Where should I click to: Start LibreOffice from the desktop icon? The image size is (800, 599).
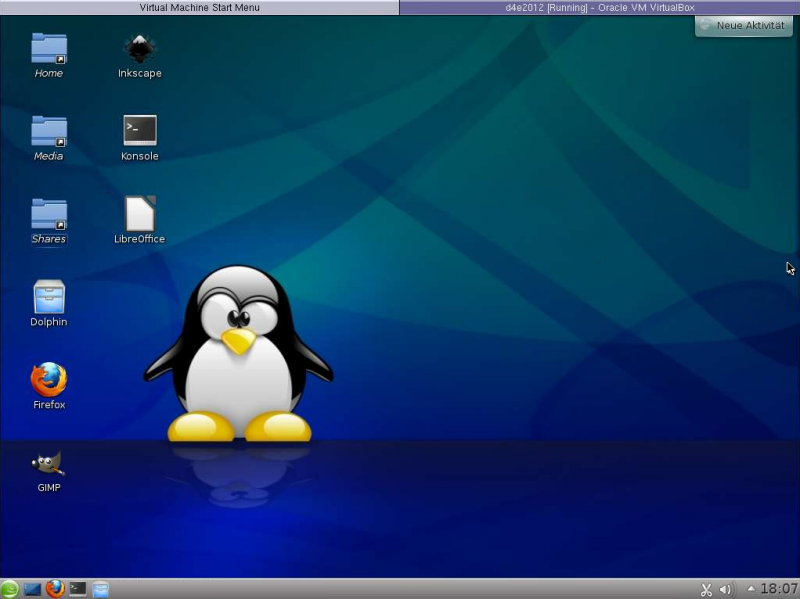[140, 220]
